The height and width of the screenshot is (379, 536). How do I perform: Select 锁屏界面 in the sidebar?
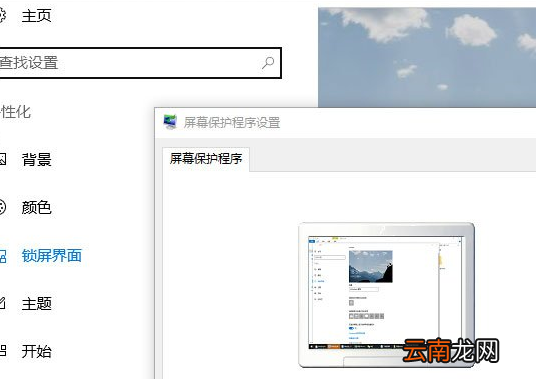[x=52, y=256]
